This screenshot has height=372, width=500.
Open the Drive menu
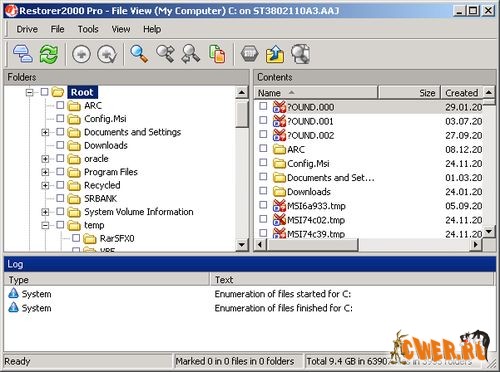[x=27, y=29]
